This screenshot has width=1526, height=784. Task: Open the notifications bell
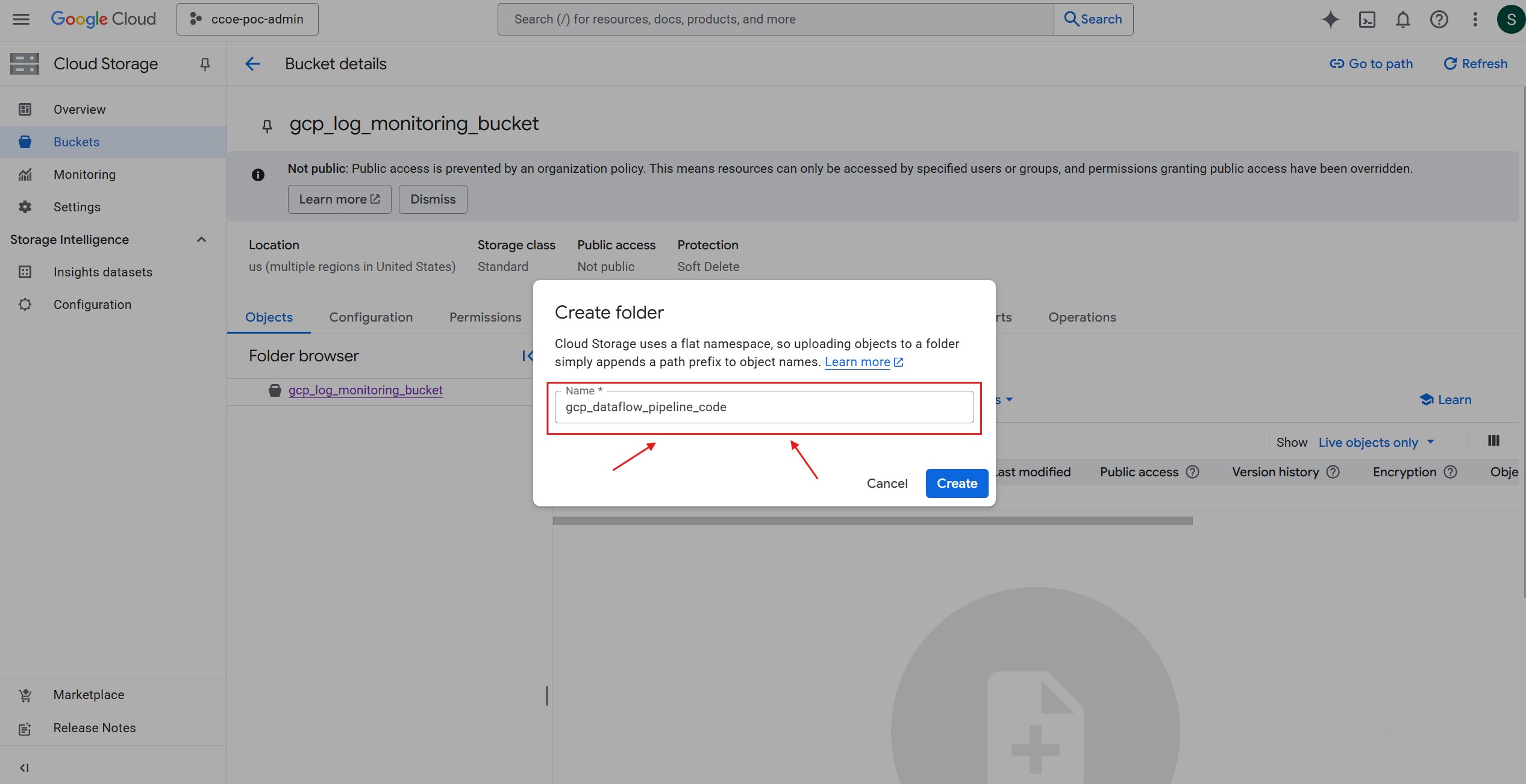coord(1402,19)
